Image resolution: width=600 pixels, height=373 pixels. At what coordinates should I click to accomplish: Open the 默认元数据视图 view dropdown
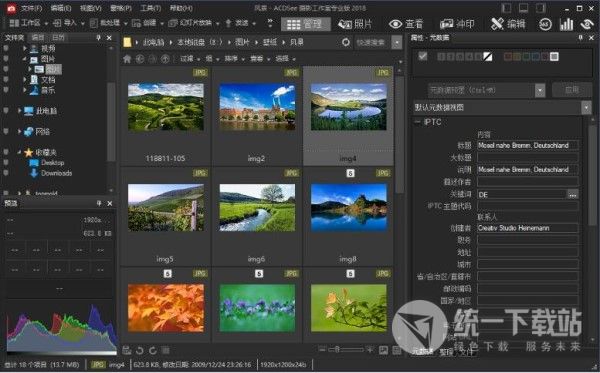(586, 108)
